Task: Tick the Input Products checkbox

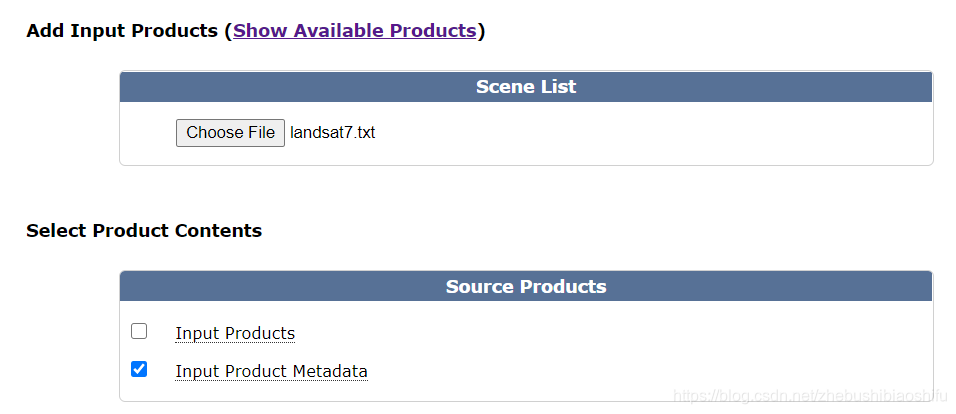Action: (x=139, y=331)
